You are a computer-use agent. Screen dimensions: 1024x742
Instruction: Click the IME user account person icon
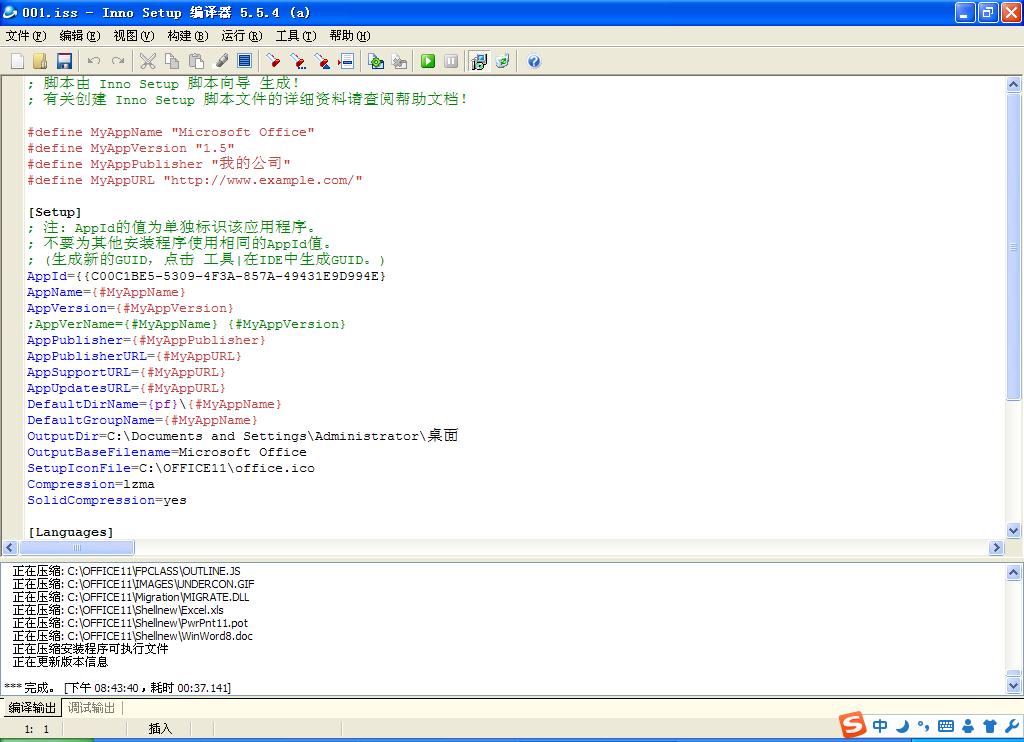968,725
